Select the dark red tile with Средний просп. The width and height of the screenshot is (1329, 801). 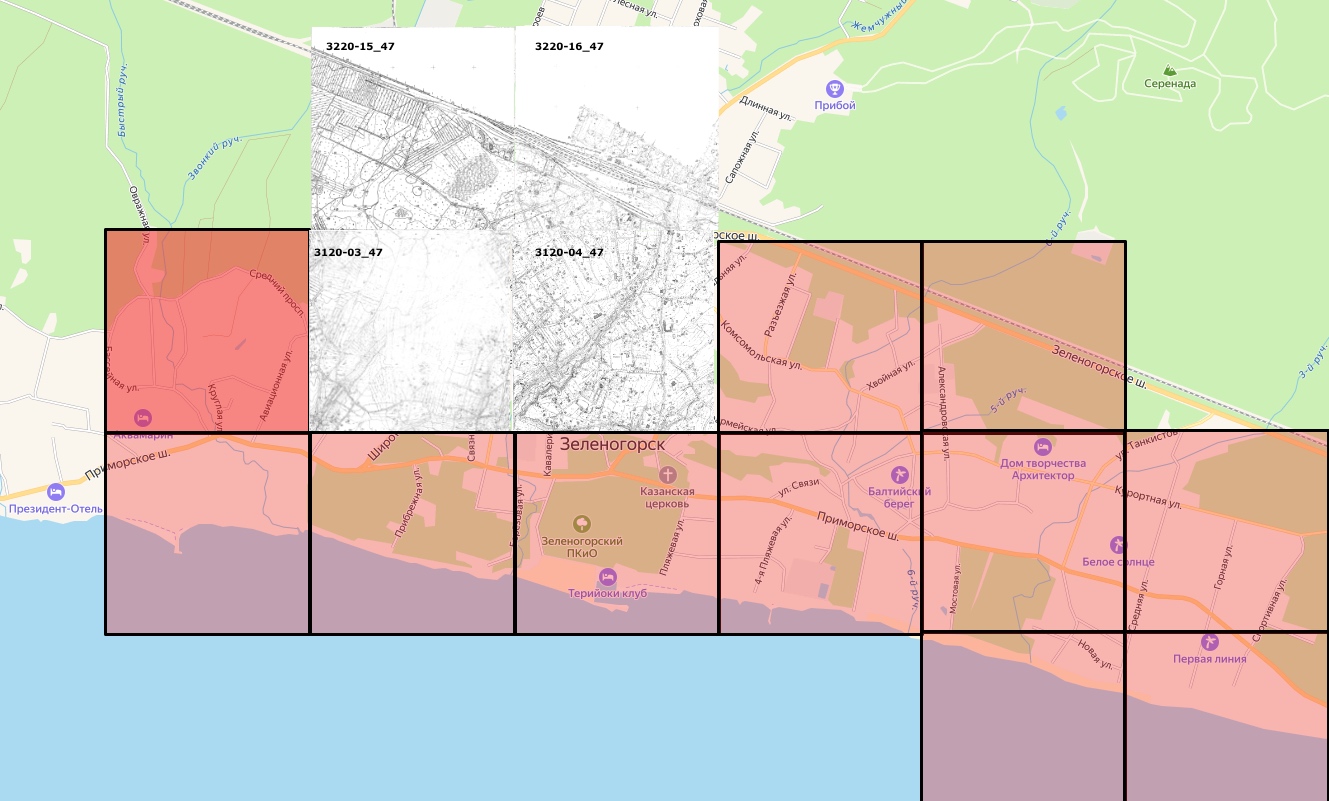(207, 330)
